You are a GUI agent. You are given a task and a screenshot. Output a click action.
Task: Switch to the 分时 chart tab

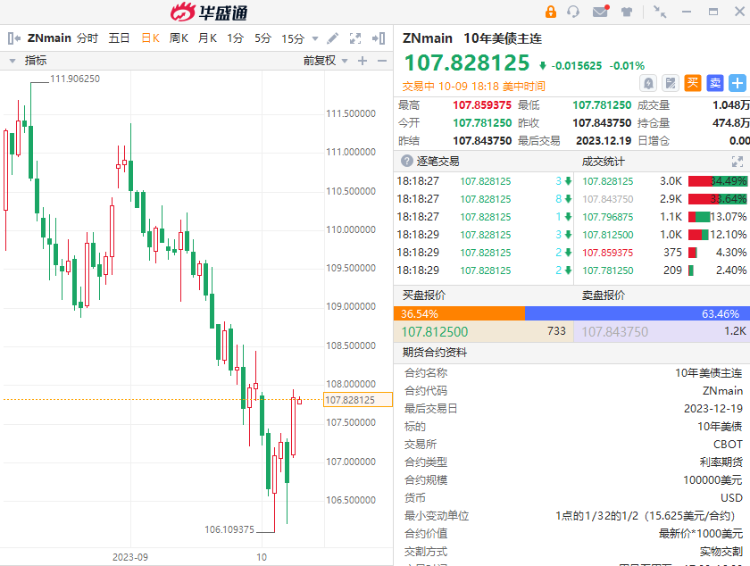87,38
